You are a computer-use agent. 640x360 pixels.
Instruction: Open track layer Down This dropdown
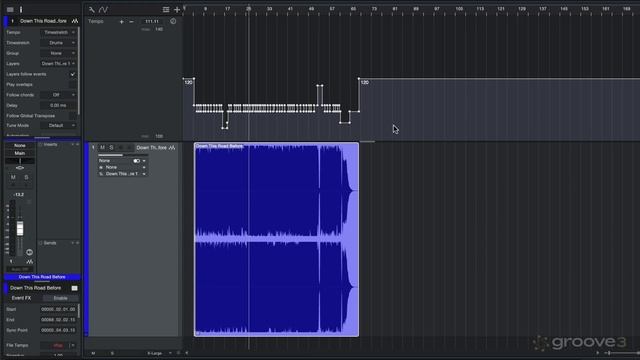pyautogui.click(x=122, y=174)
